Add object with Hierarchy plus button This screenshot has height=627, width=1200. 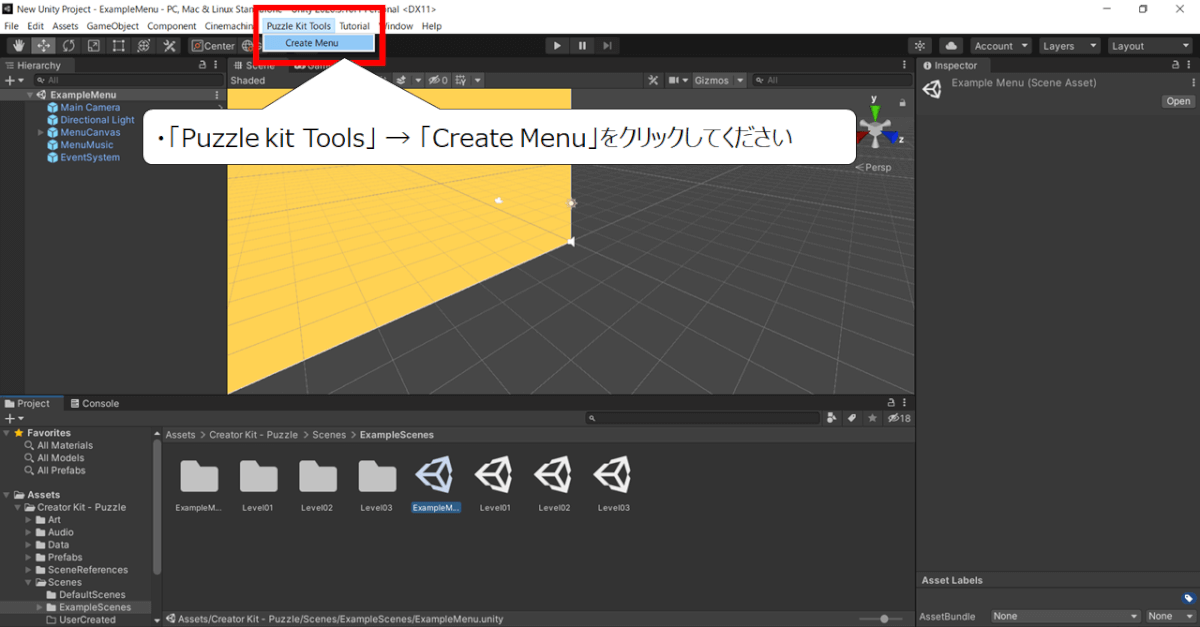(13, 80)
